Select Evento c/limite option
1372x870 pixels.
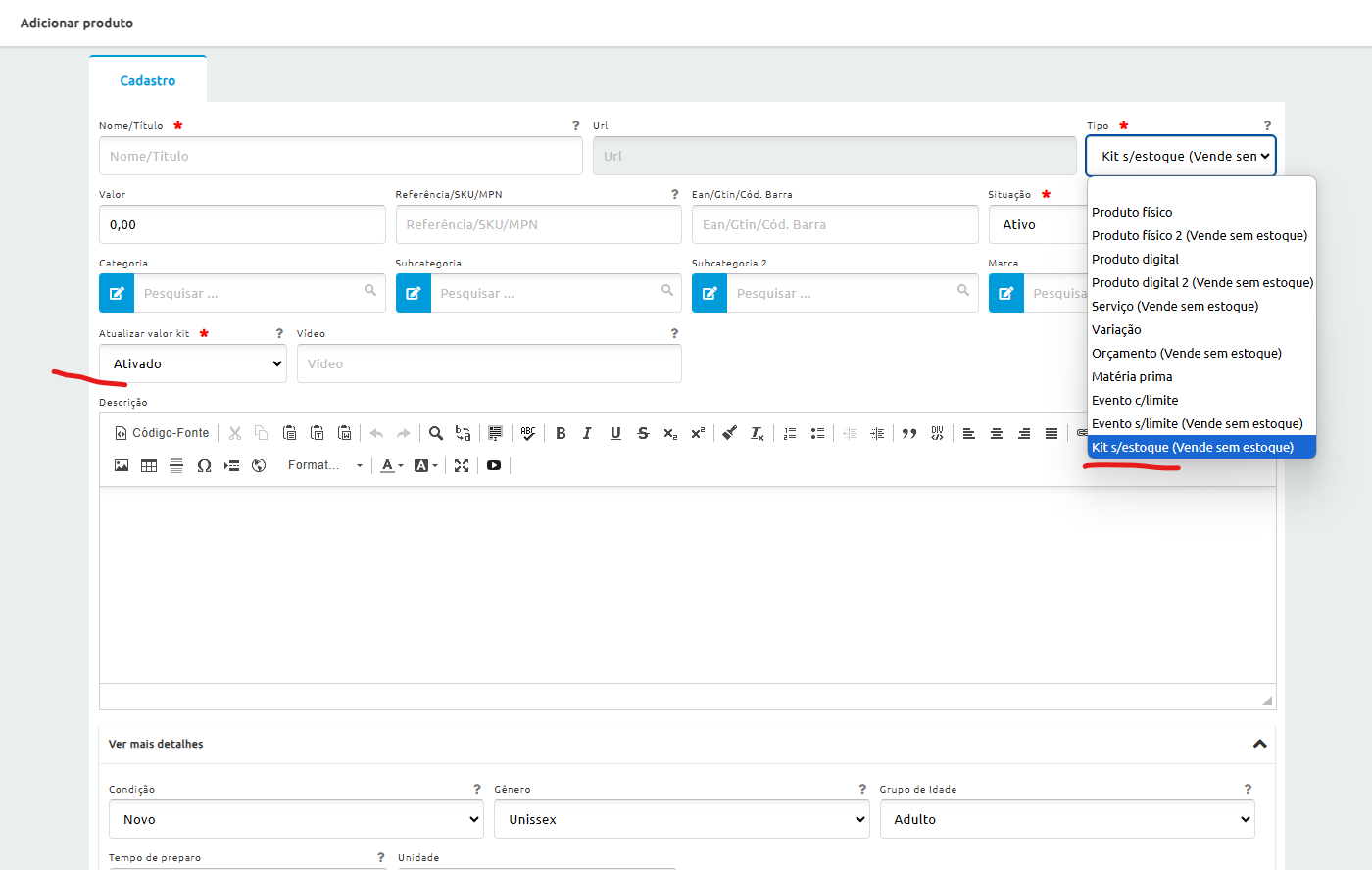pos(1201,400)
